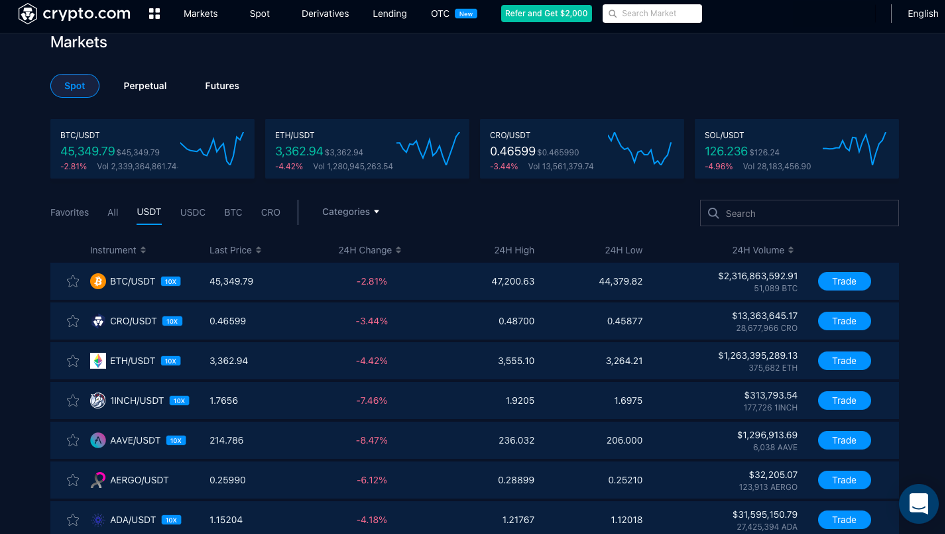Switch to the Futures tab
The width and height of the screenshot is (945, 534).
[222, 86]
